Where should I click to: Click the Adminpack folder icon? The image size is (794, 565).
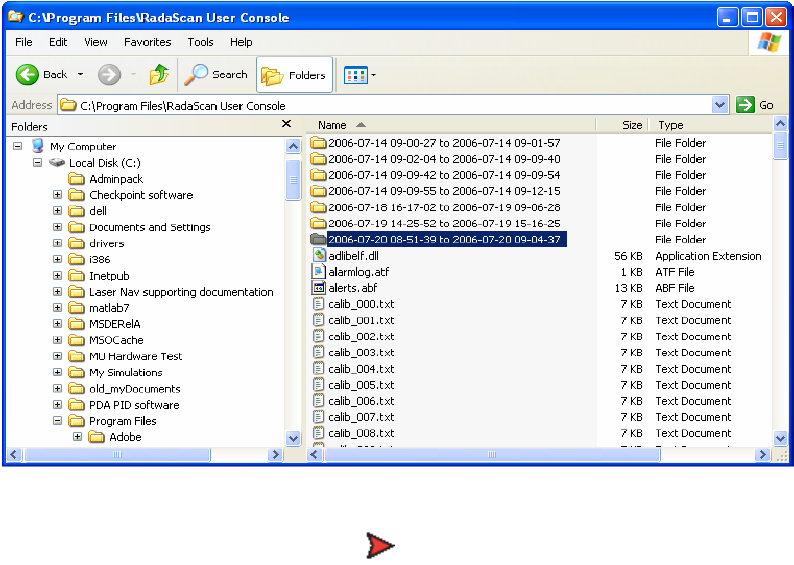point(76,179)
